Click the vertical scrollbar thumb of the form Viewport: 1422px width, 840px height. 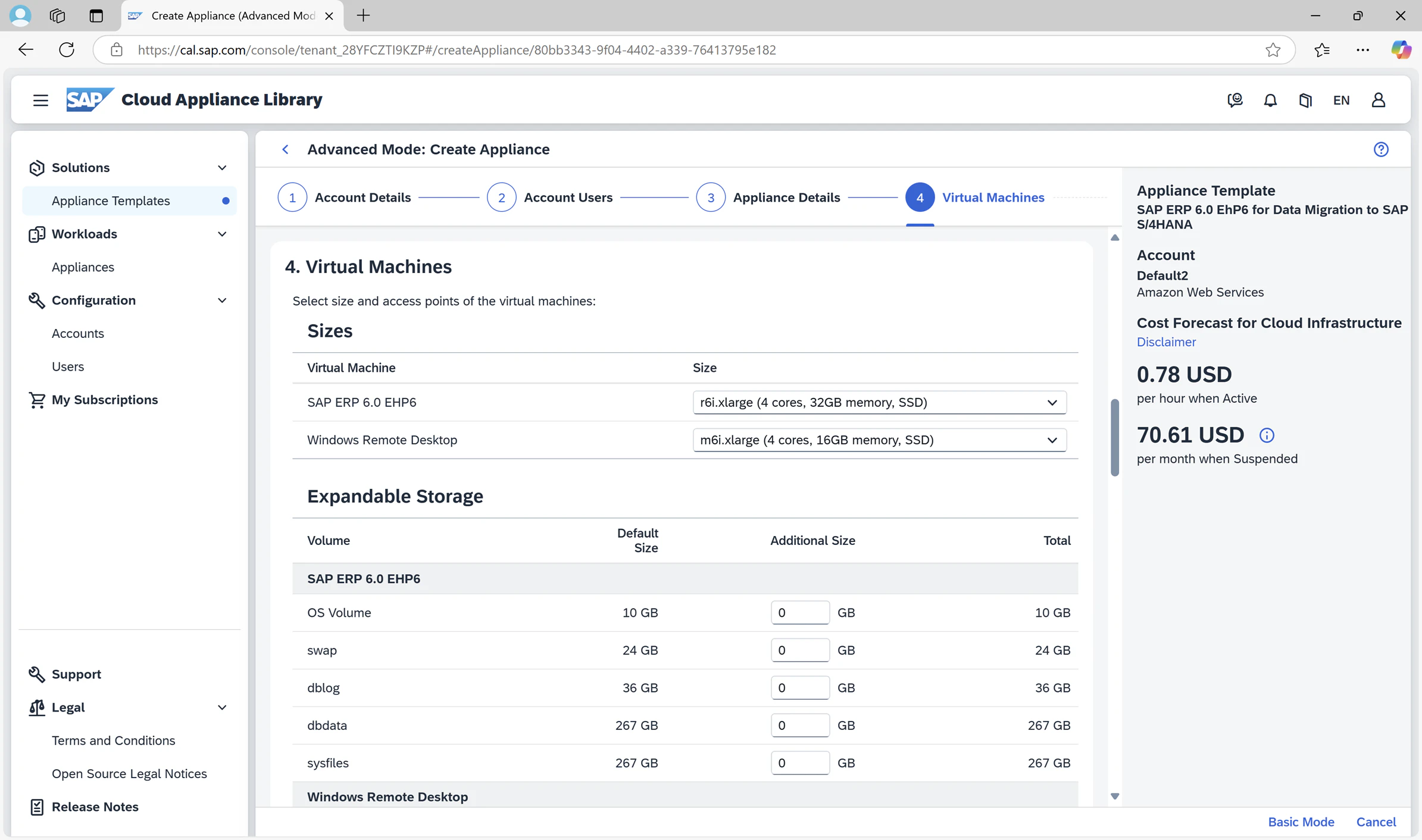click(1115, 437)
